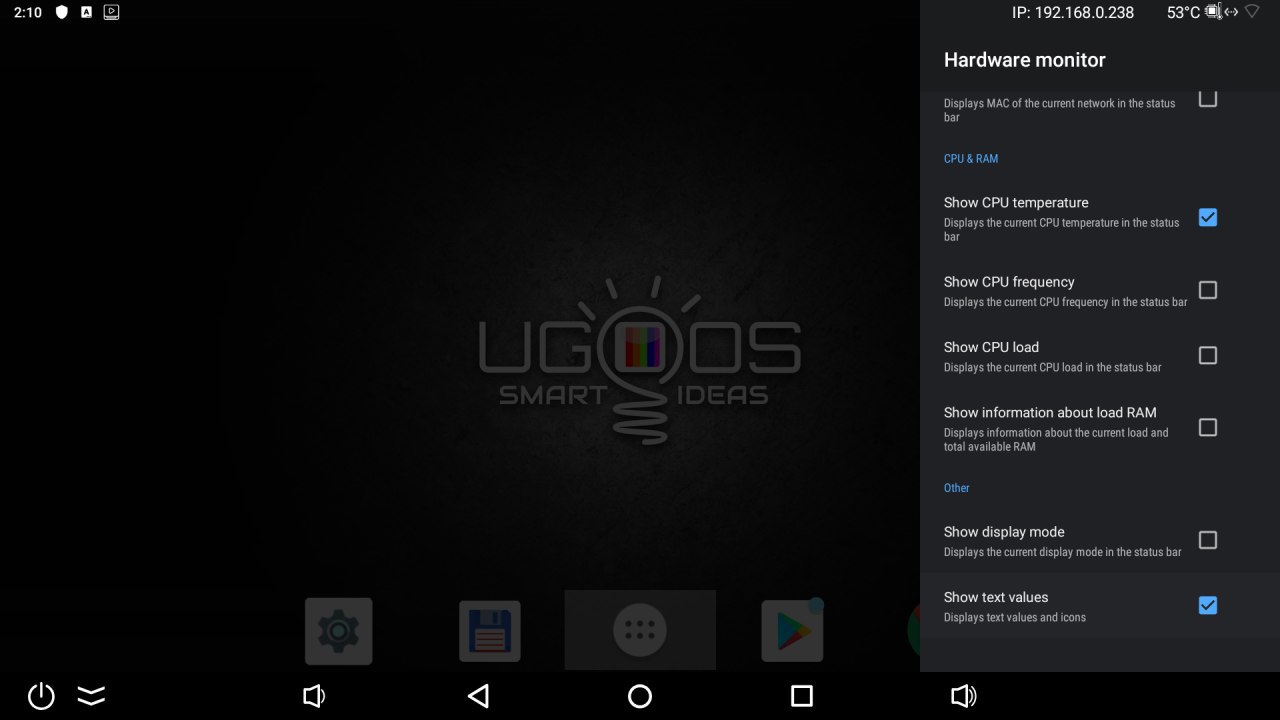Tap the volume down speaker icon
This screenshot has height=720, width=1280.
pyautogui.click(x=314, y=696)
